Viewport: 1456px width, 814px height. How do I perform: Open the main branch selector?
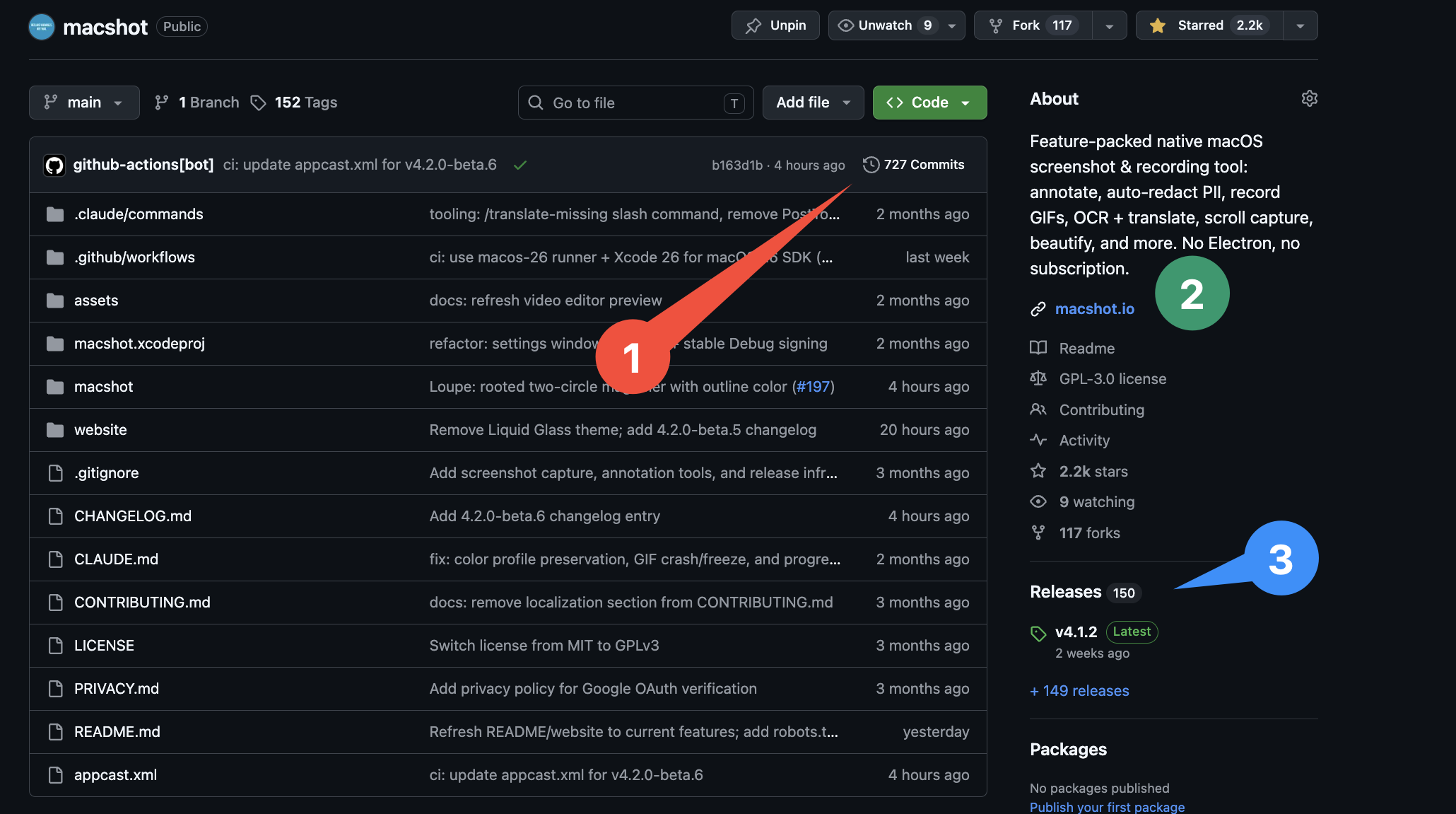pyautogui.click(x=84, y=103)
